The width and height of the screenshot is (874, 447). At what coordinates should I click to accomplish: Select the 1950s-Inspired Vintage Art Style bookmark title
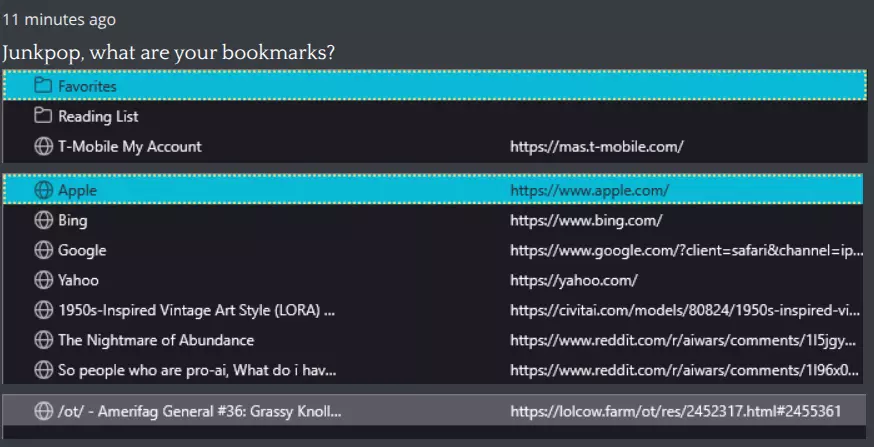click(196, 310)
